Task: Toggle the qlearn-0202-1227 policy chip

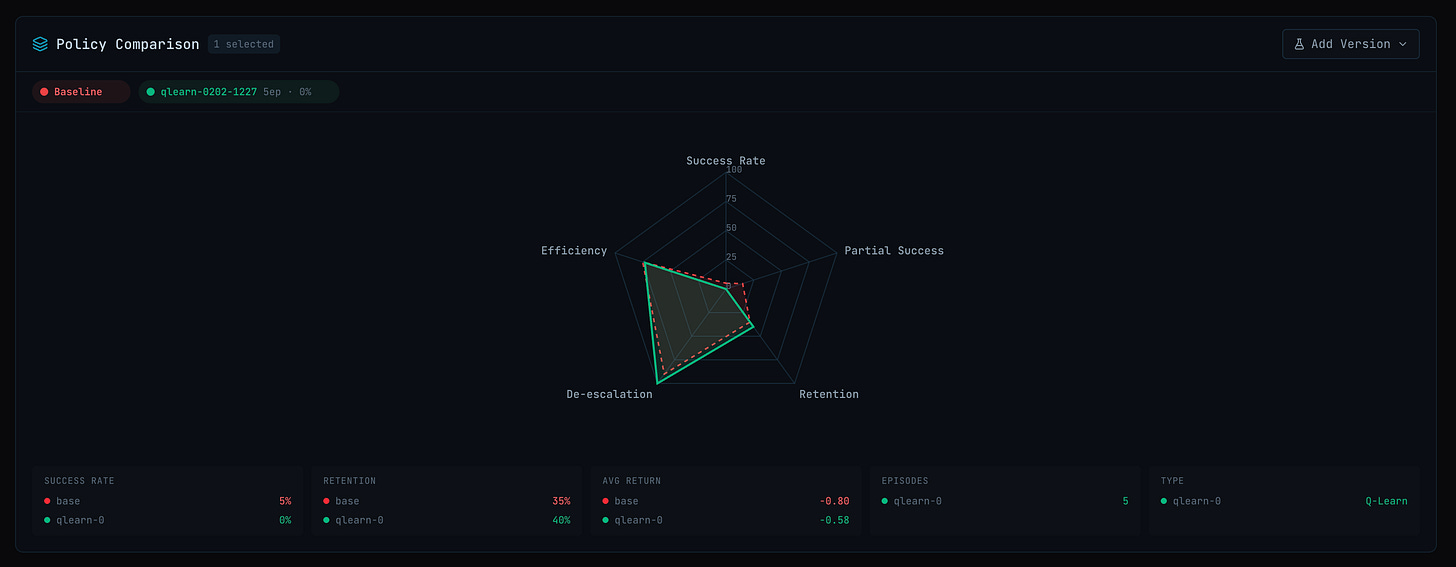Action: 239,92
